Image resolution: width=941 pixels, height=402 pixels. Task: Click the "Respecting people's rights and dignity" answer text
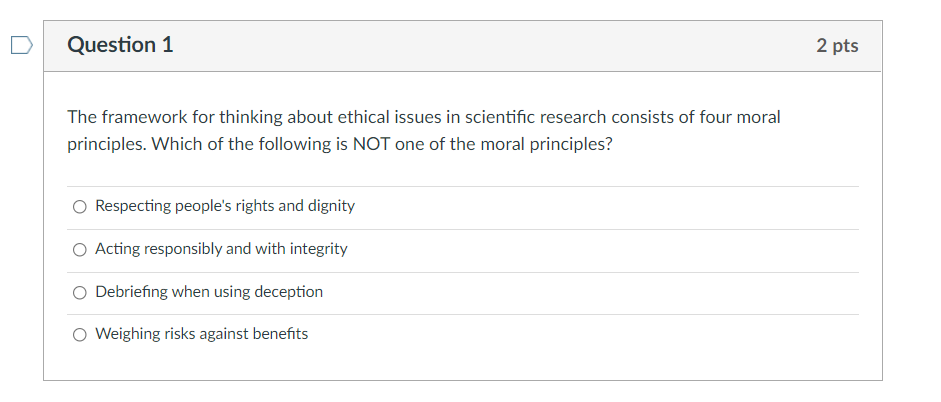coord(225,206)
